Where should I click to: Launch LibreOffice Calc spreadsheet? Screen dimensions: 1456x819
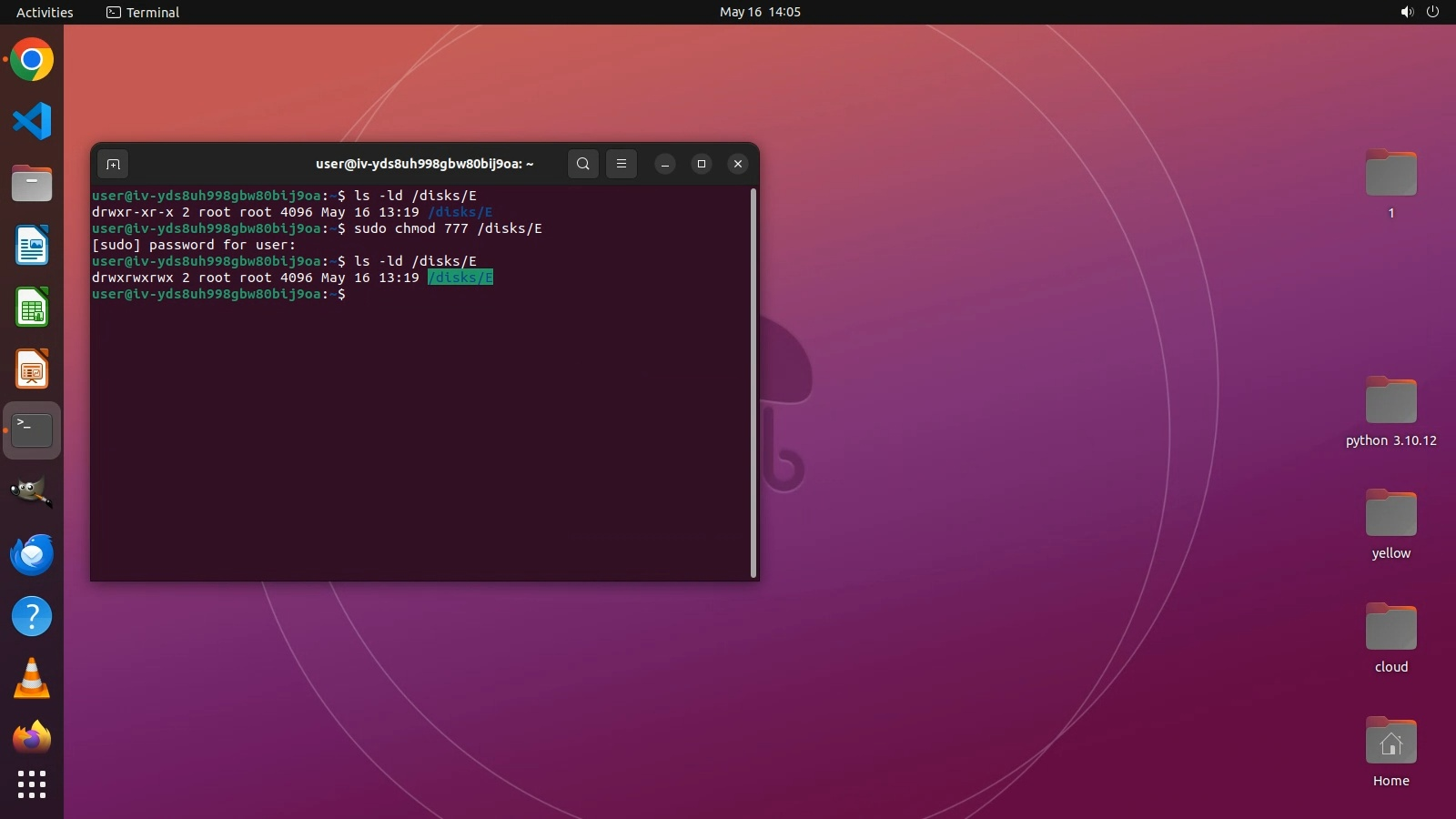click(x=32, y=308)
